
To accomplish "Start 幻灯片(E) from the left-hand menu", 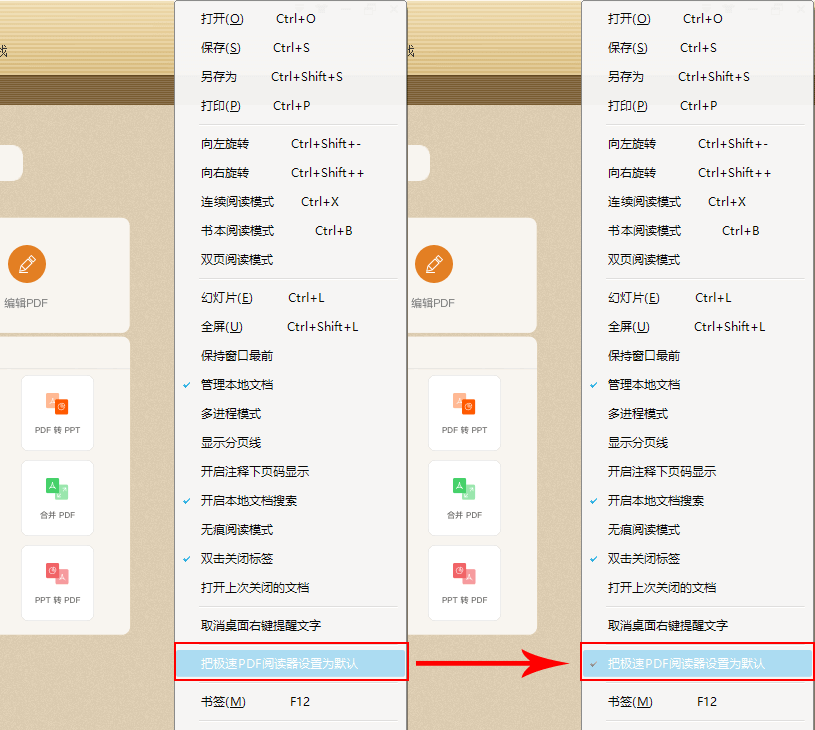I will 291,298.
